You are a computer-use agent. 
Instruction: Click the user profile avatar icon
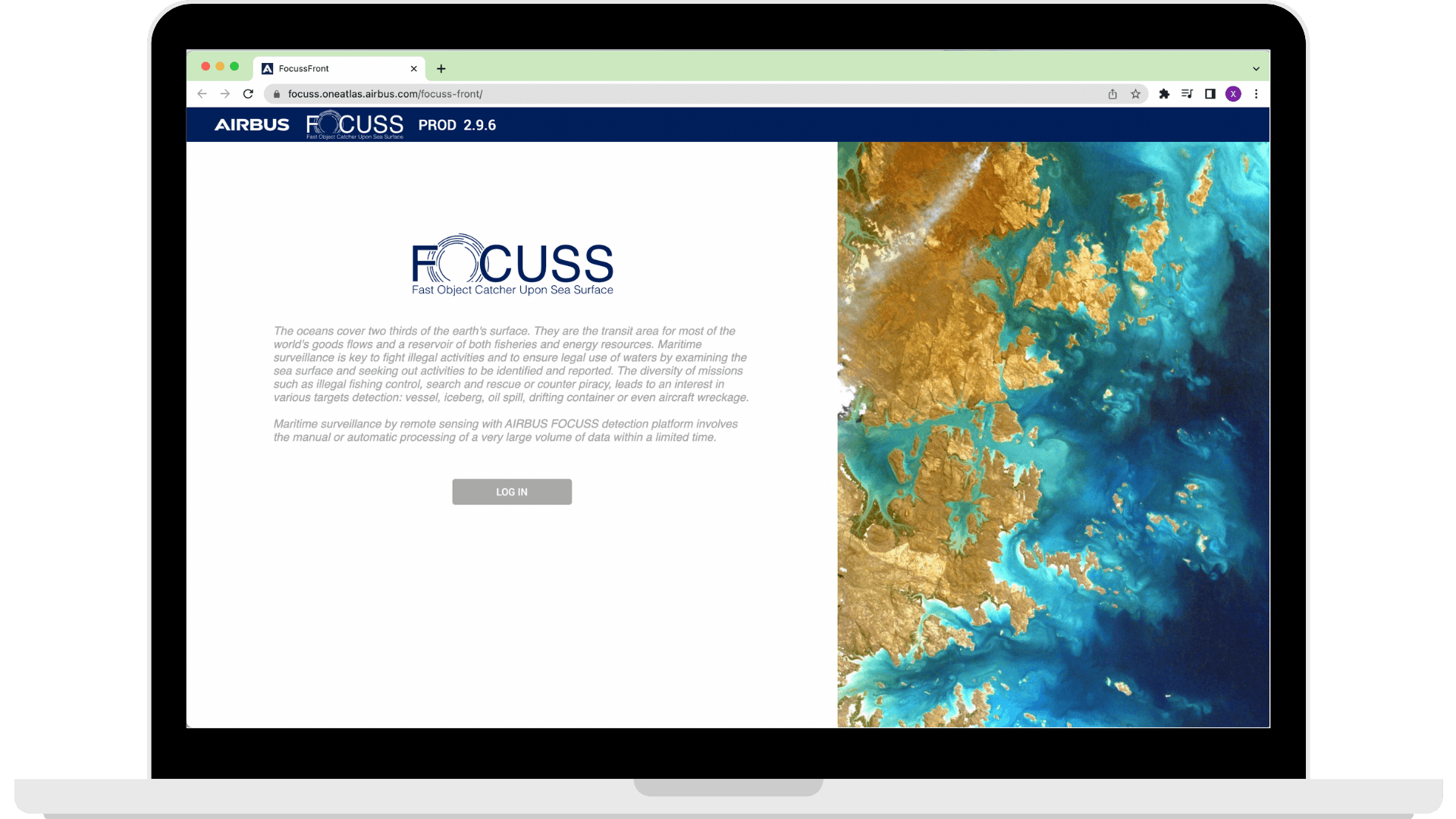pyautogui.click(x=1233, y=93)
